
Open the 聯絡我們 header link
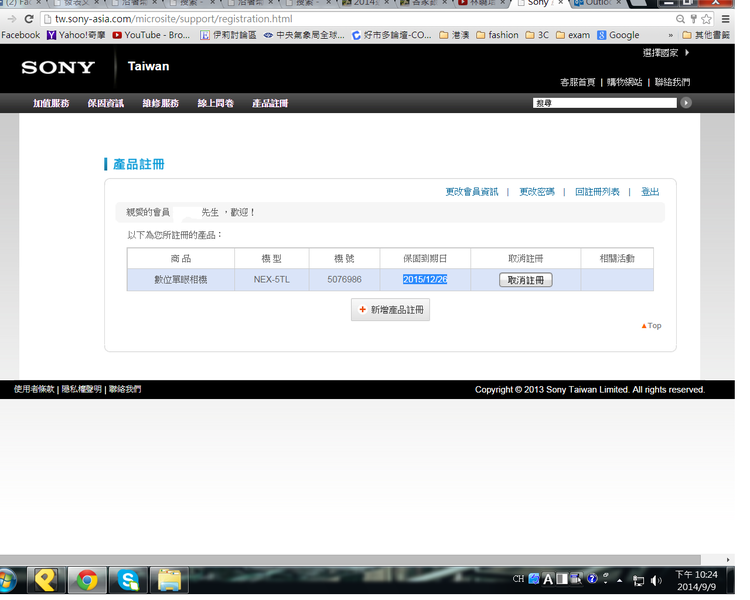672,82
